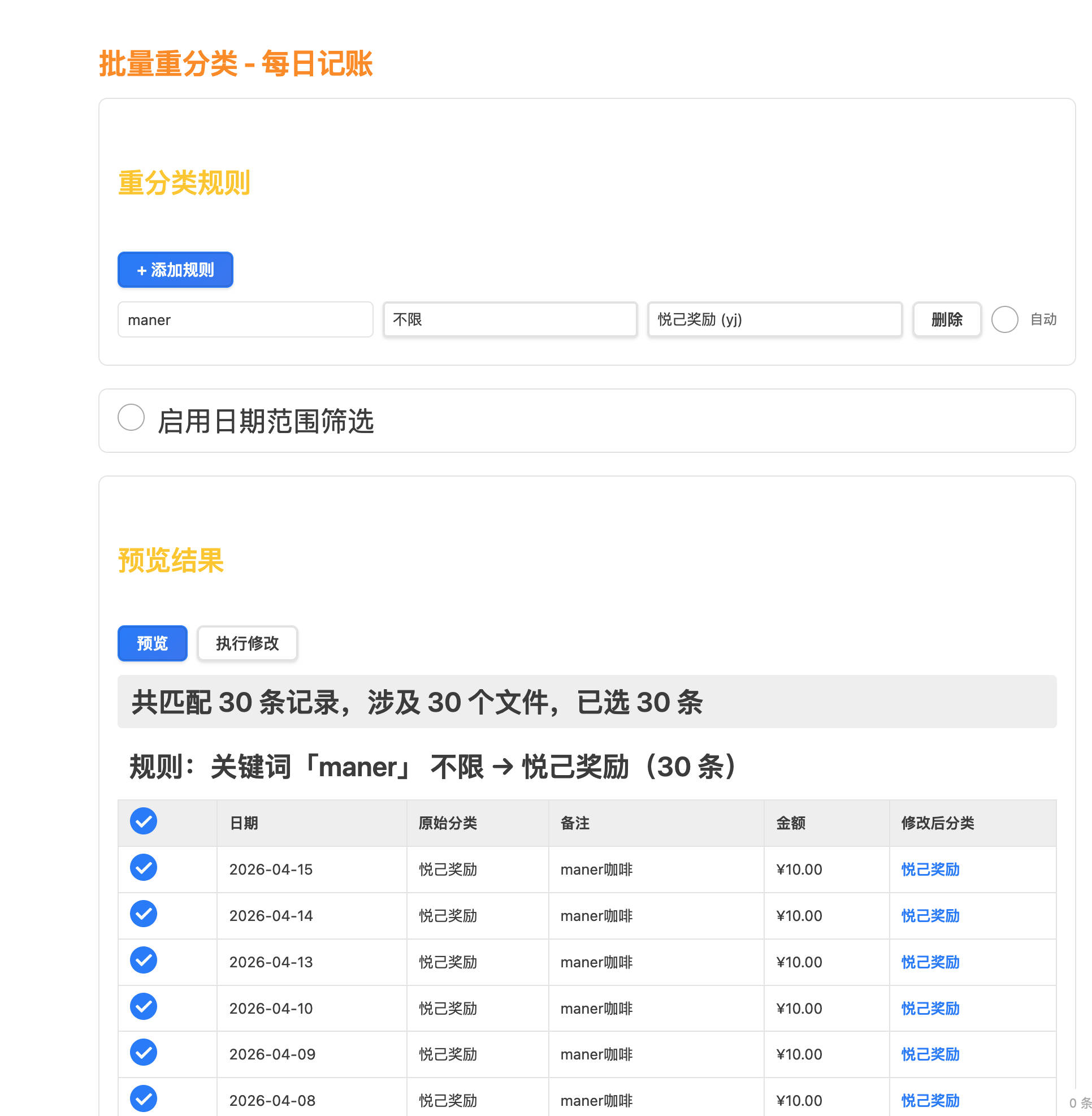Open the 悦己奖励 (yj) target category selector

click(774, 319)
